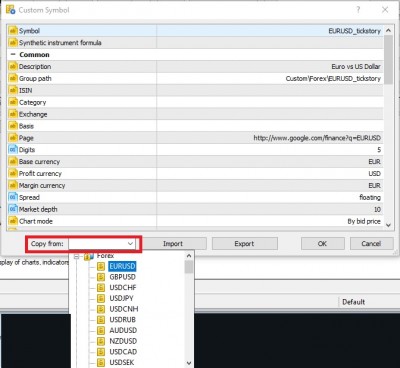Click the GBPUSD symbol icon in dropdown
The width and height of the screenshot is (400, 368).
coord(101,277)
